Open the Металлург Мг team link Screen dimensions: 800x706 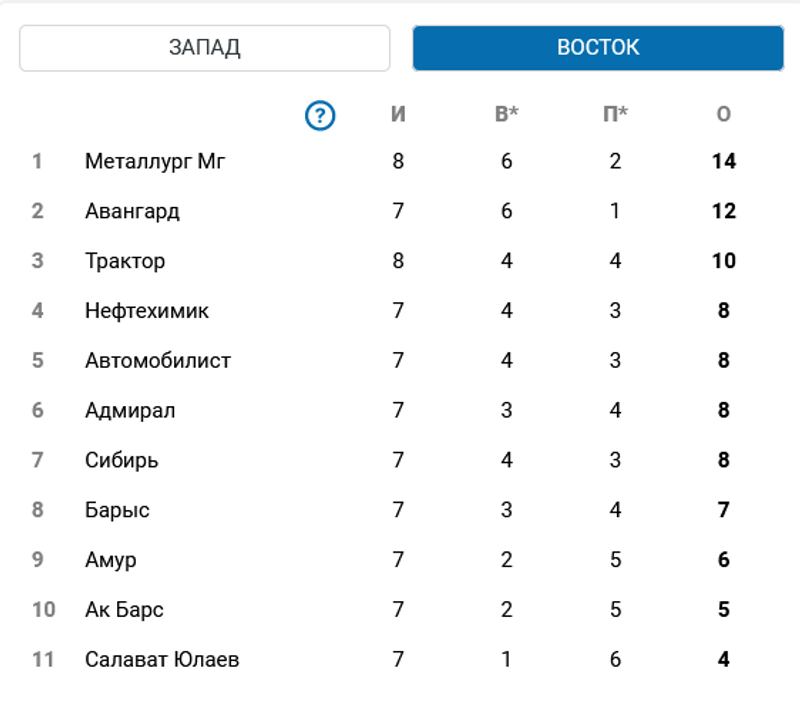click(155, 161)
